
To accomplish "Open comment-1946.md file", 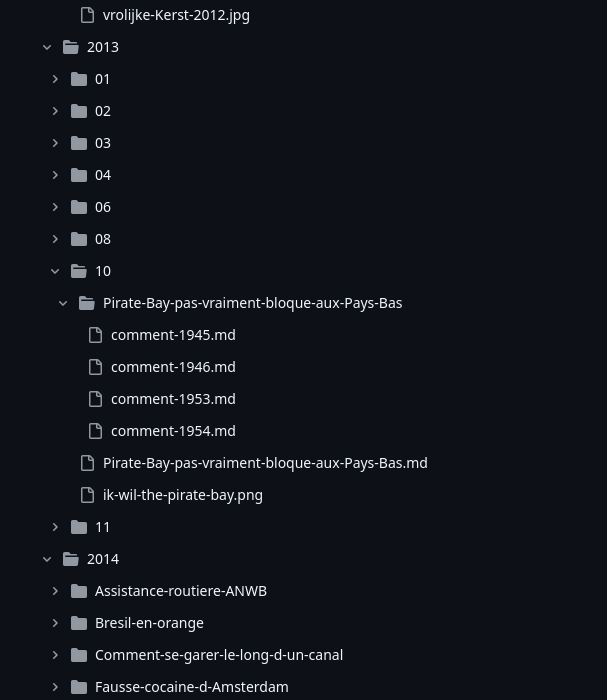I will 173,367.
